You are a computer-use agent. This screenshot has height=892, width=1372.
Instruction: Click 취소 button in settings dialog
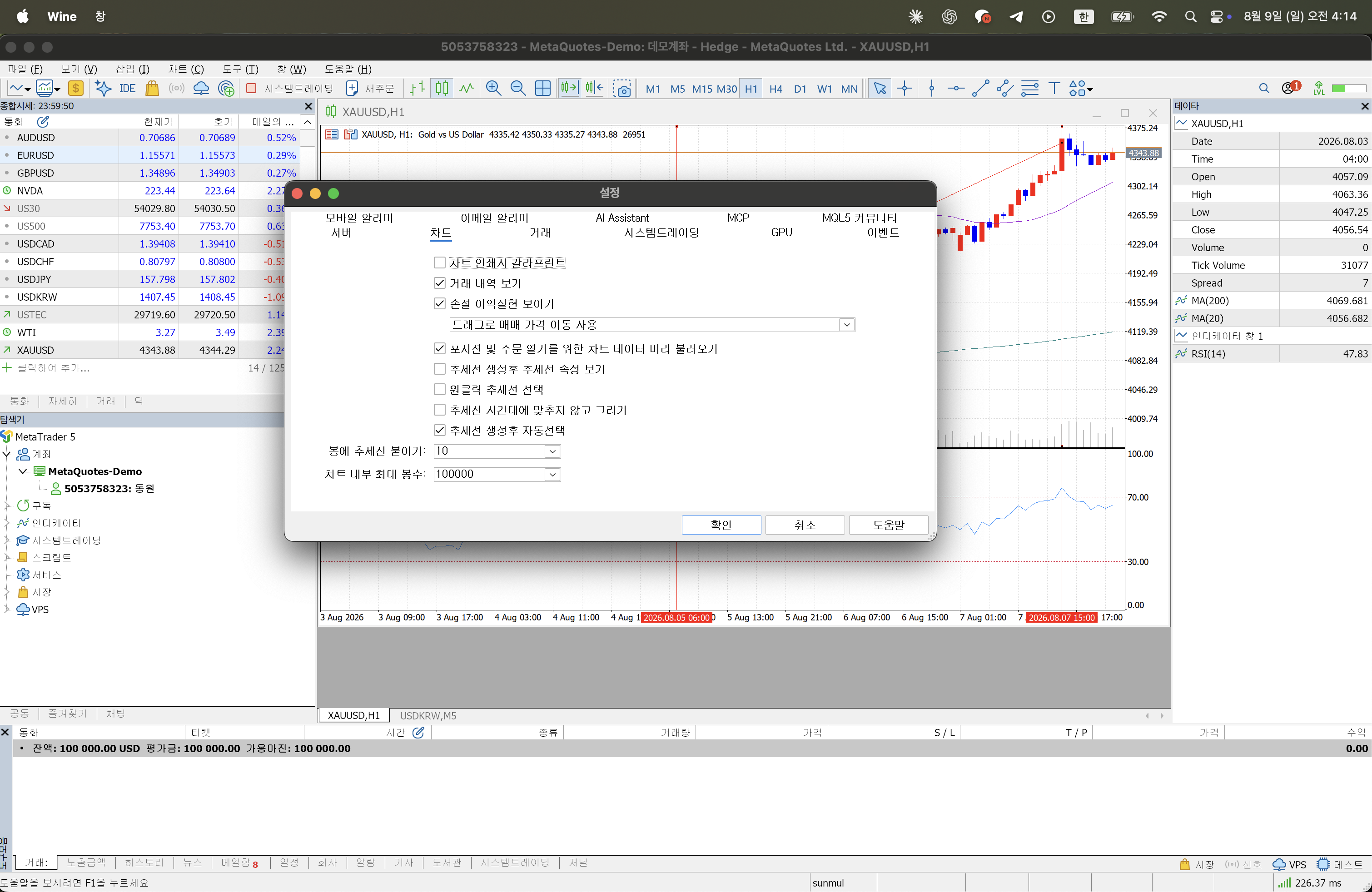click(x=805, y=525)
